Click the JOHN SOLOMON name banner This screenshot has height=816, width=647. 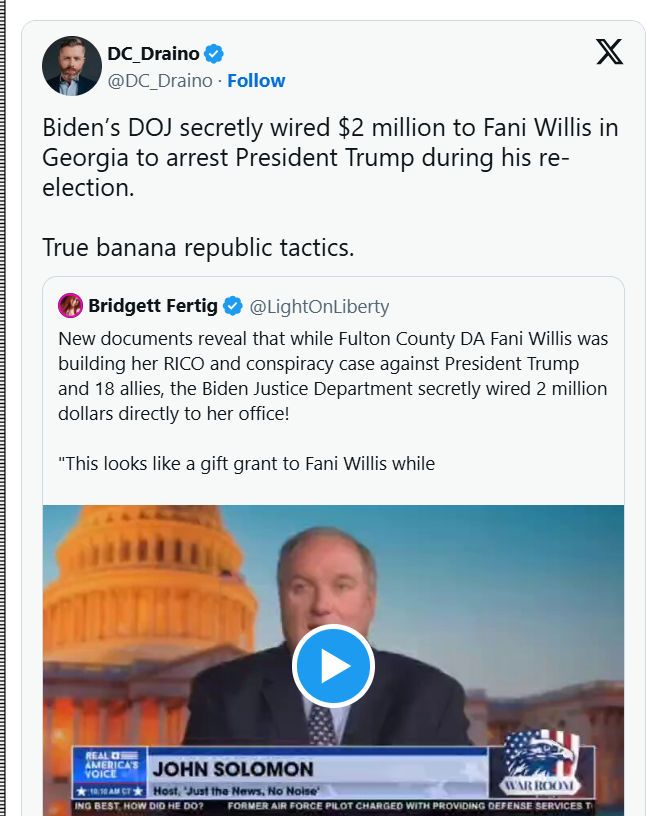coord(232,769)
